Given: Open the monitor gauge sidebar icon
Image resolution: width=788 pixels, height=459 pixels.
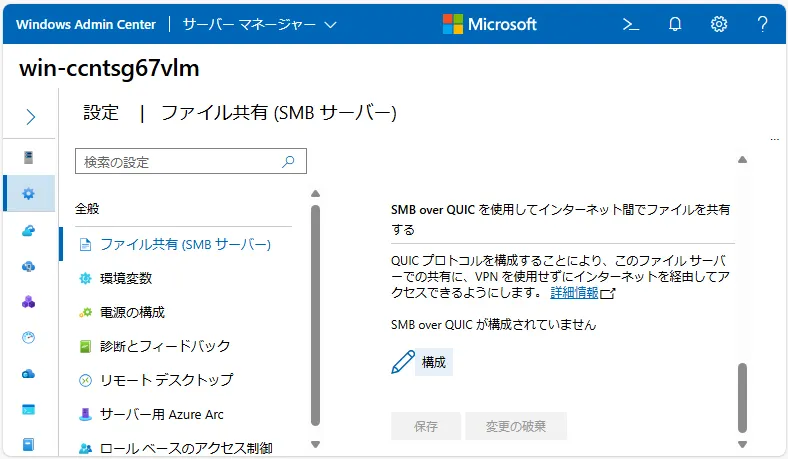Looking at the screenshot, I should tap(29, 337).
